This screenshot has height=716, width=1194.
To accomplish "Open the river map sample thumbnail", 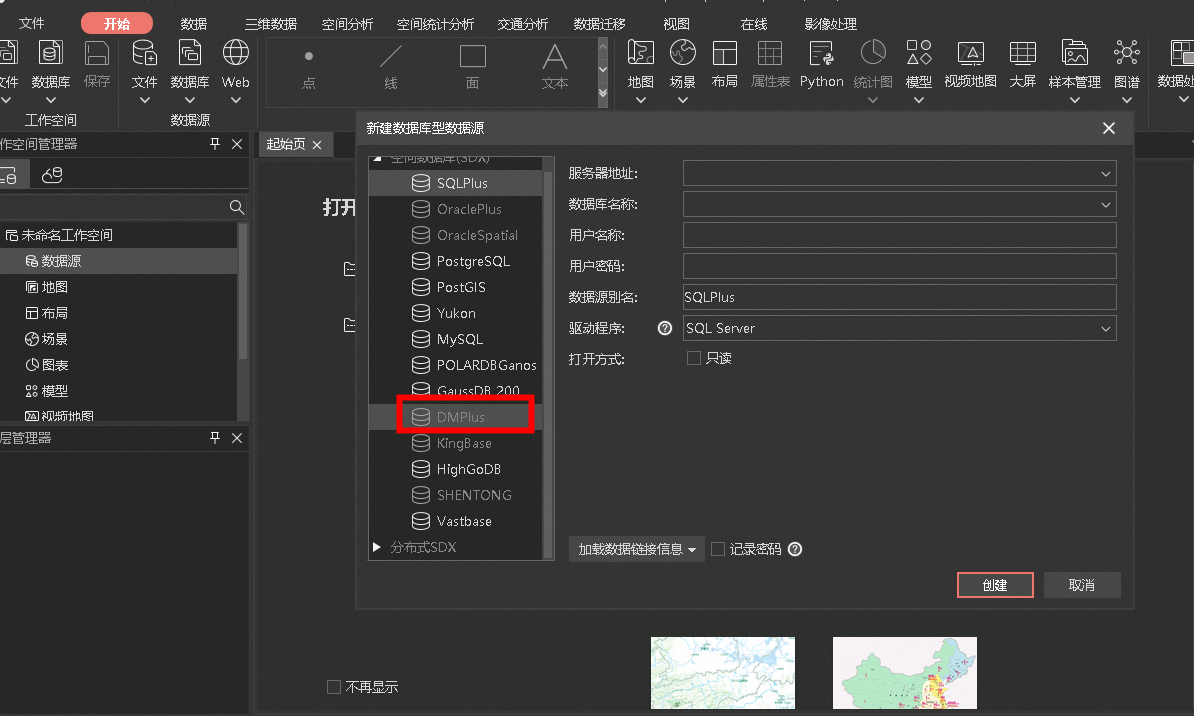I will [x=723, y=673].
